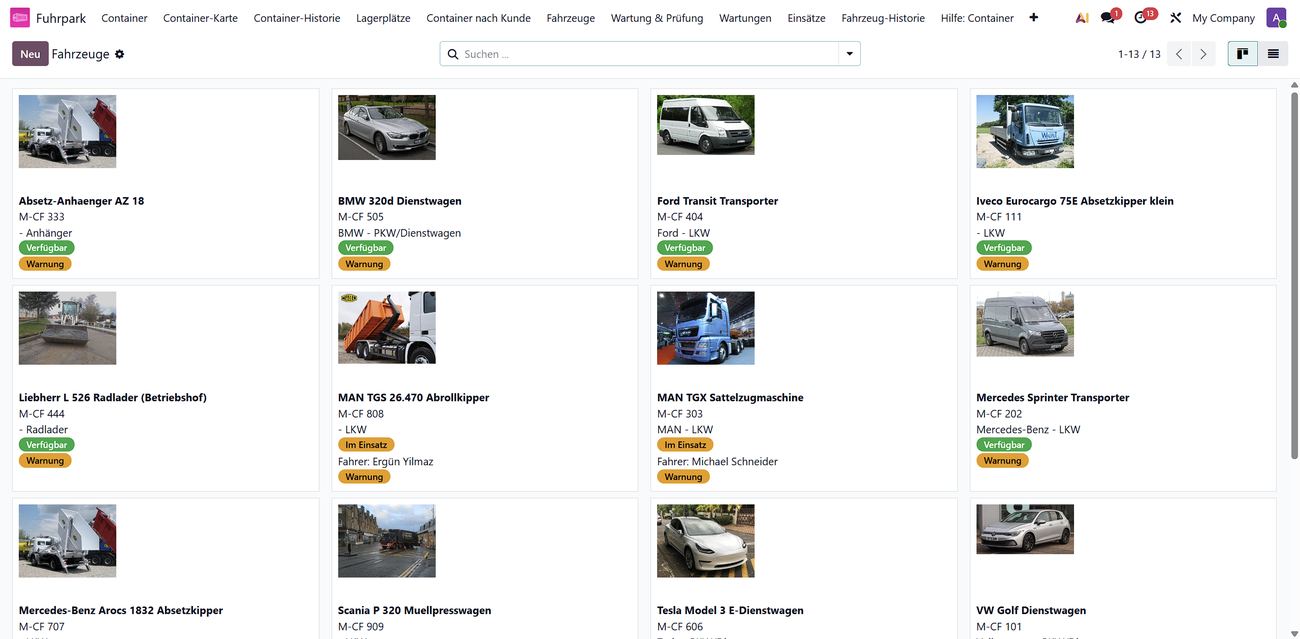This screenshot has height=639, width=1300.
Task: Open the Container nach Kunde menu
Action: 478,18
